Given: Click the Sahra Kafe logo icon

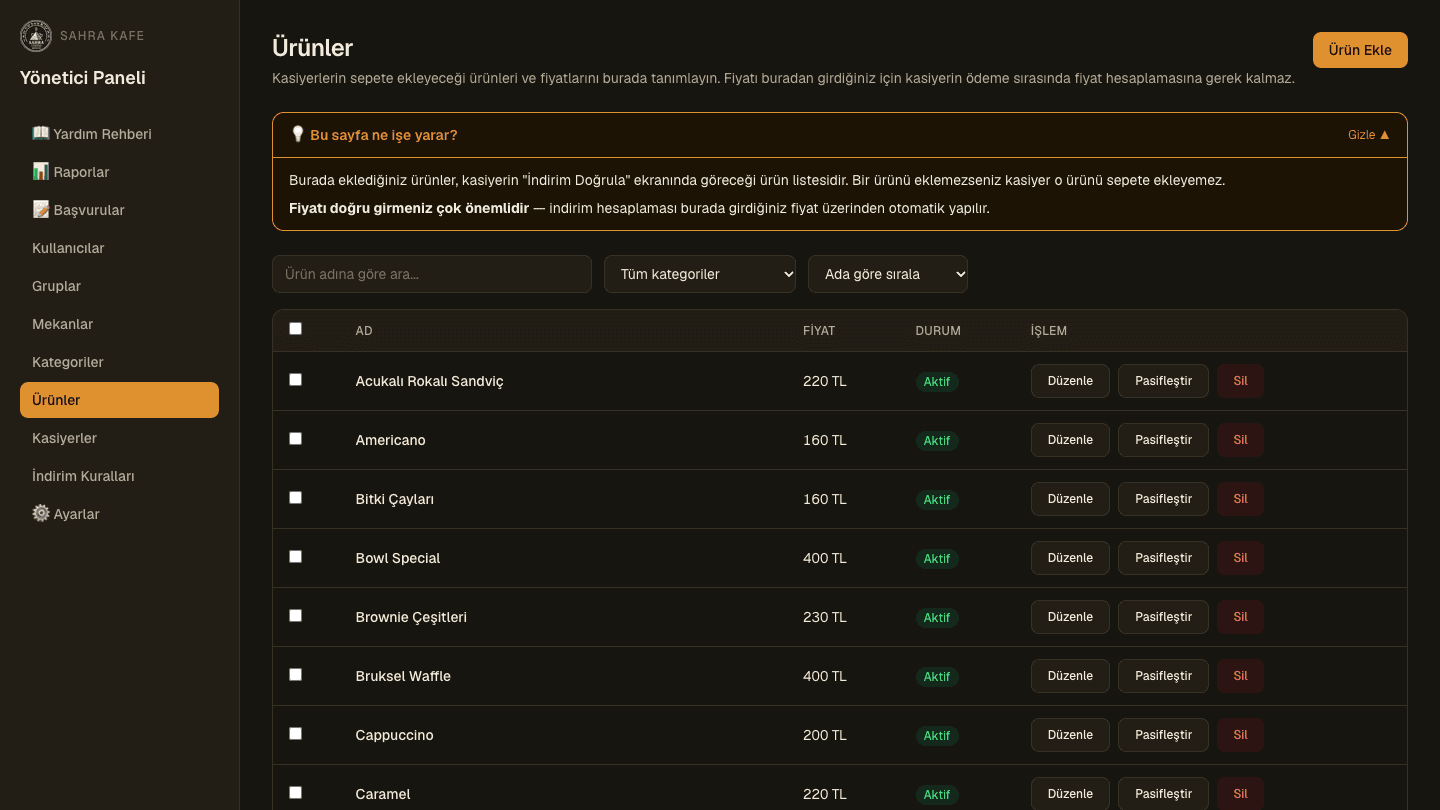Looking at the screenshot, I should click(36, 36).
